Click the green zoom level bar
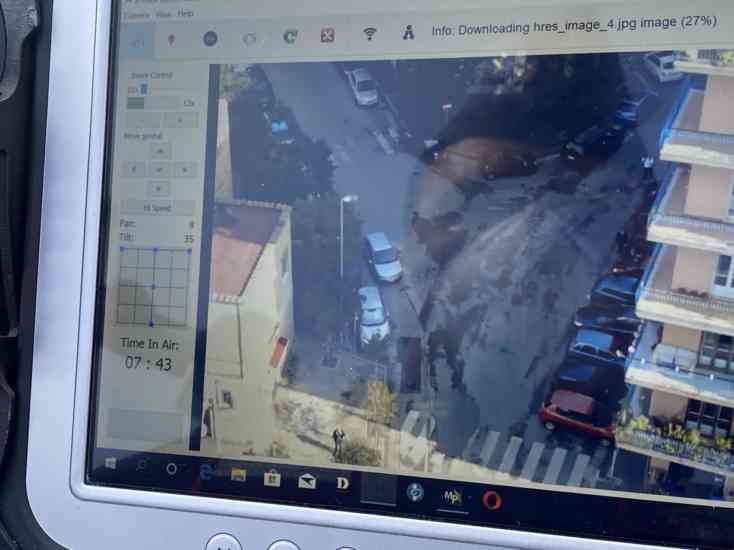Screen dimensions: 734x550 tap(136, 103)
